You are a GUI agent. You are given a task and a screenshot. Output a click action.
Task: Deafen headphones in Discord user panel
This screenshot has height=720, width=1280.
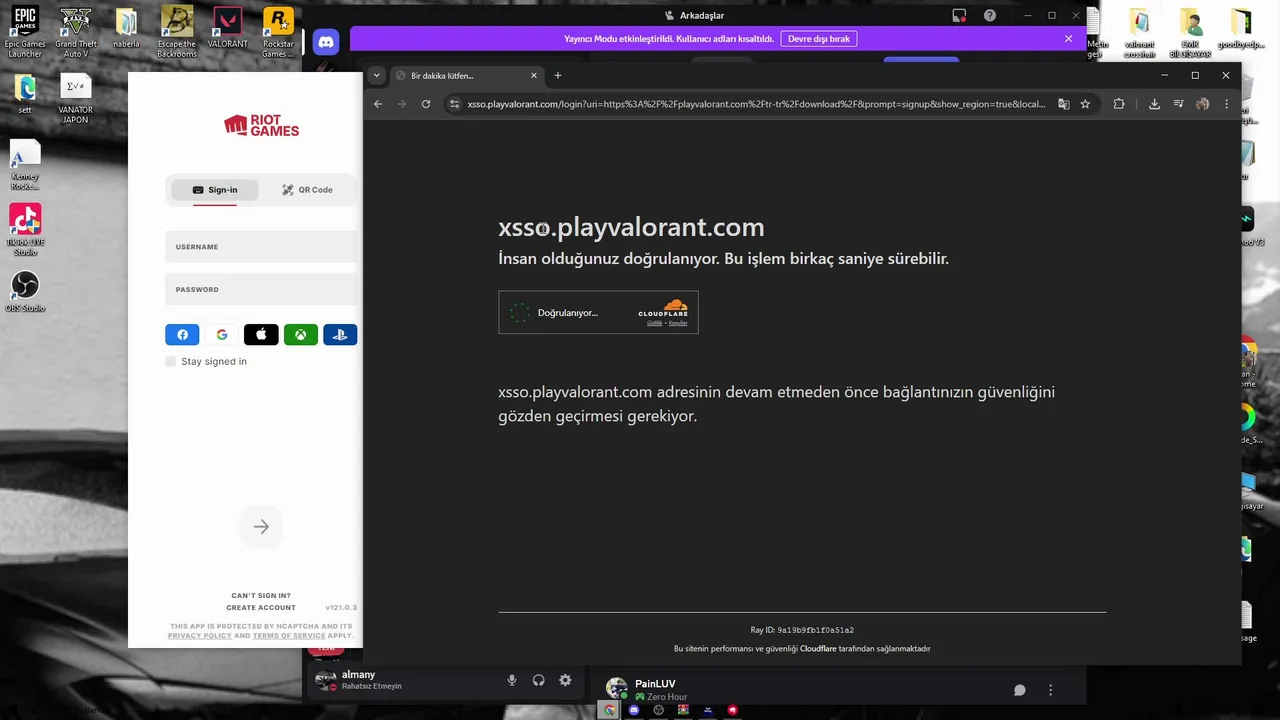(539, 681)
